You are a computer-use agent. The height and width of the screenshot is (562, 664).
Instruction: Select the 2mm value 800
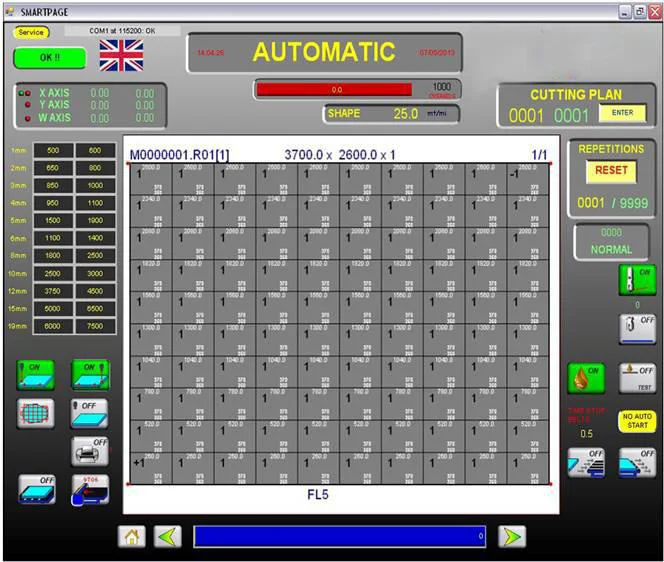95,168
